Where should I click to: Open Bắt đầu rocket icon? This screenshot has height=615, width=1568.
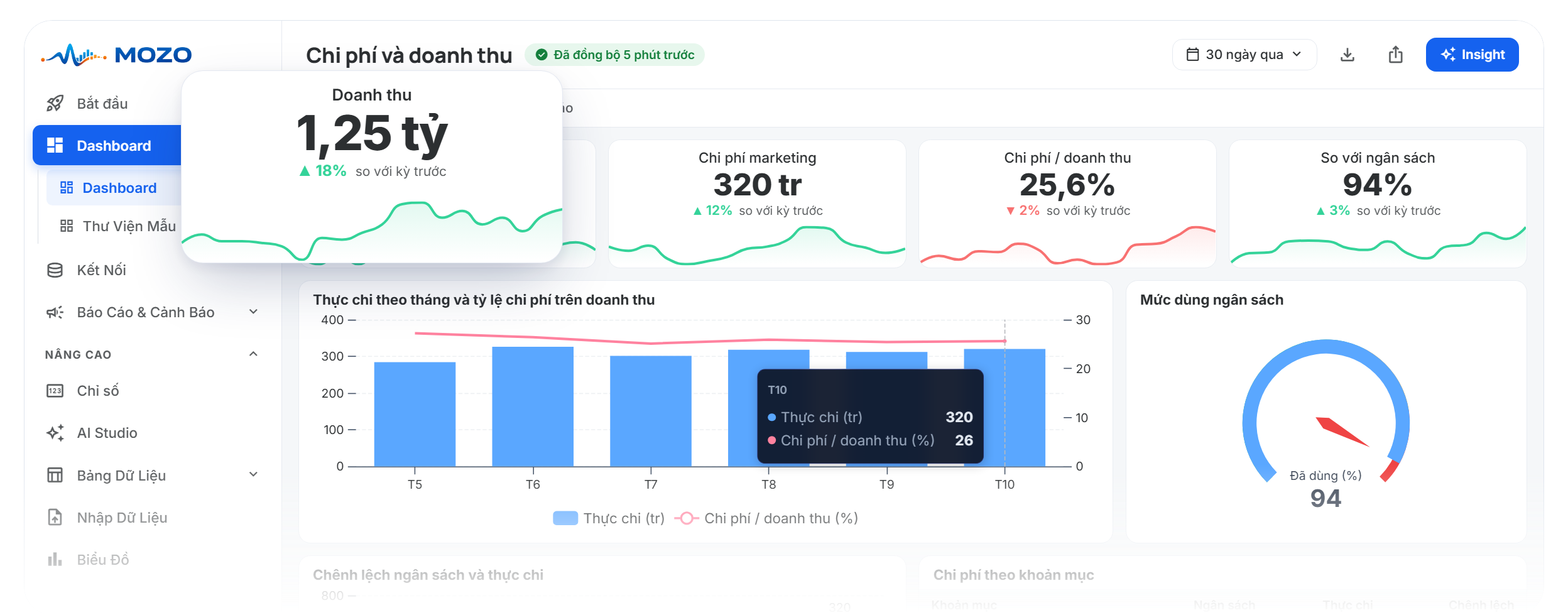[x=55, y=103]
